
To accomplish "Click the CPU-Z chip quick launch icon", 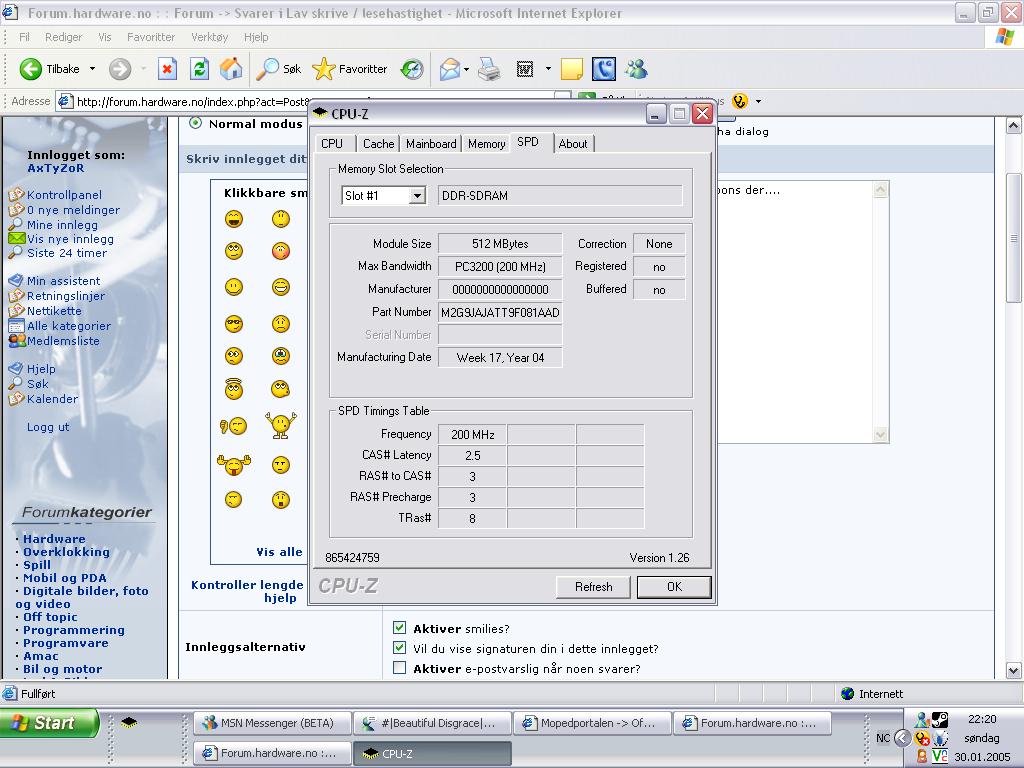I will pyautogui.click(x=129, y=722).
